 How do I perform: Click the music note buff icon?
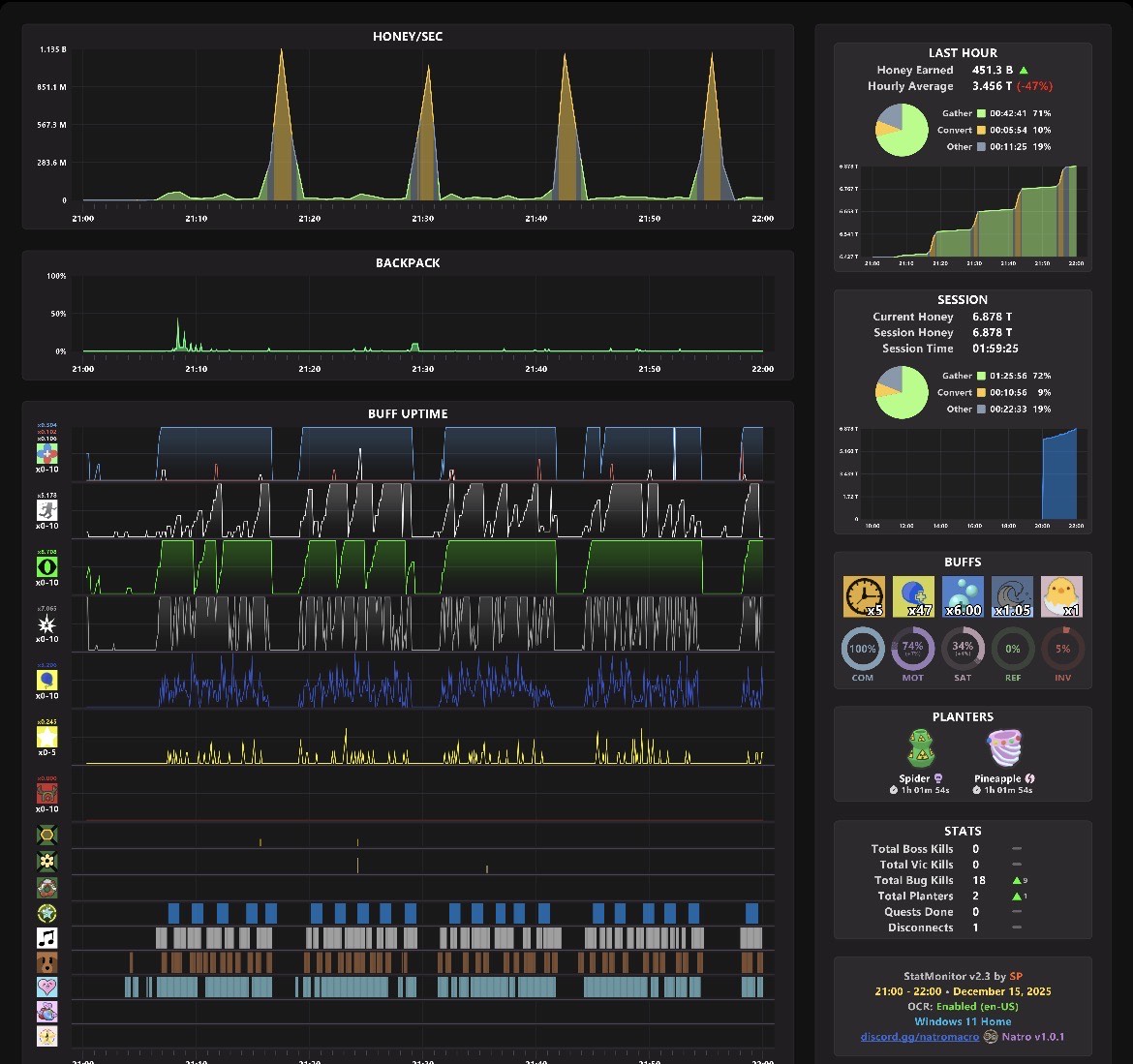(47, 937)
